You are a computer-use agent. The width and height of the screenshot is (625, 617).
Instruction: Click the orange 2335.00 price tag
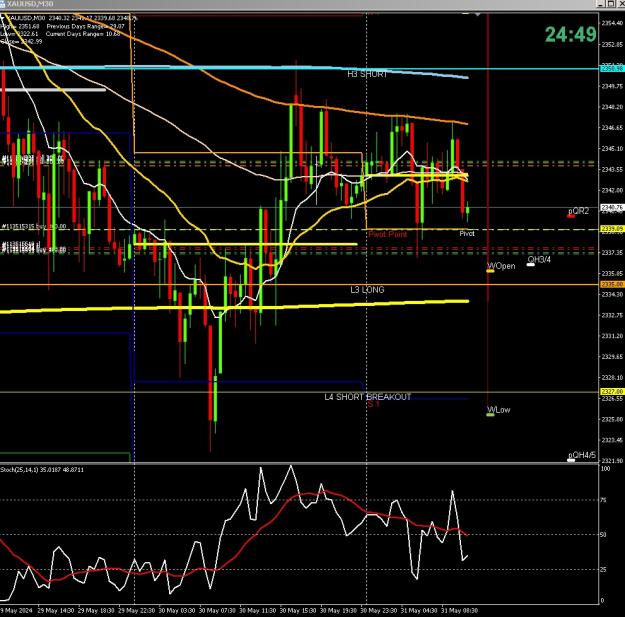[612, 285]
